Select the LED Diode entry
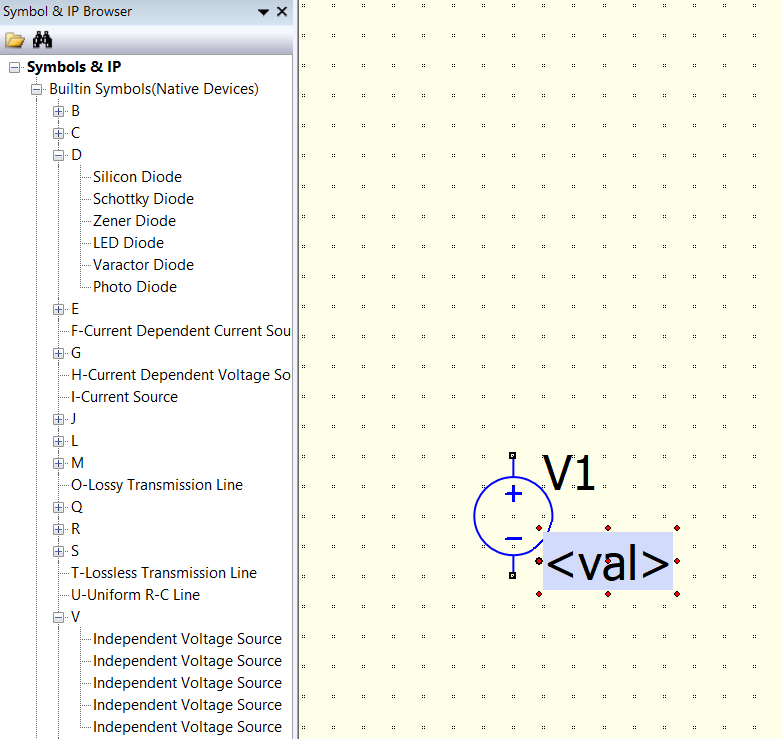 [x=128, y=243]
